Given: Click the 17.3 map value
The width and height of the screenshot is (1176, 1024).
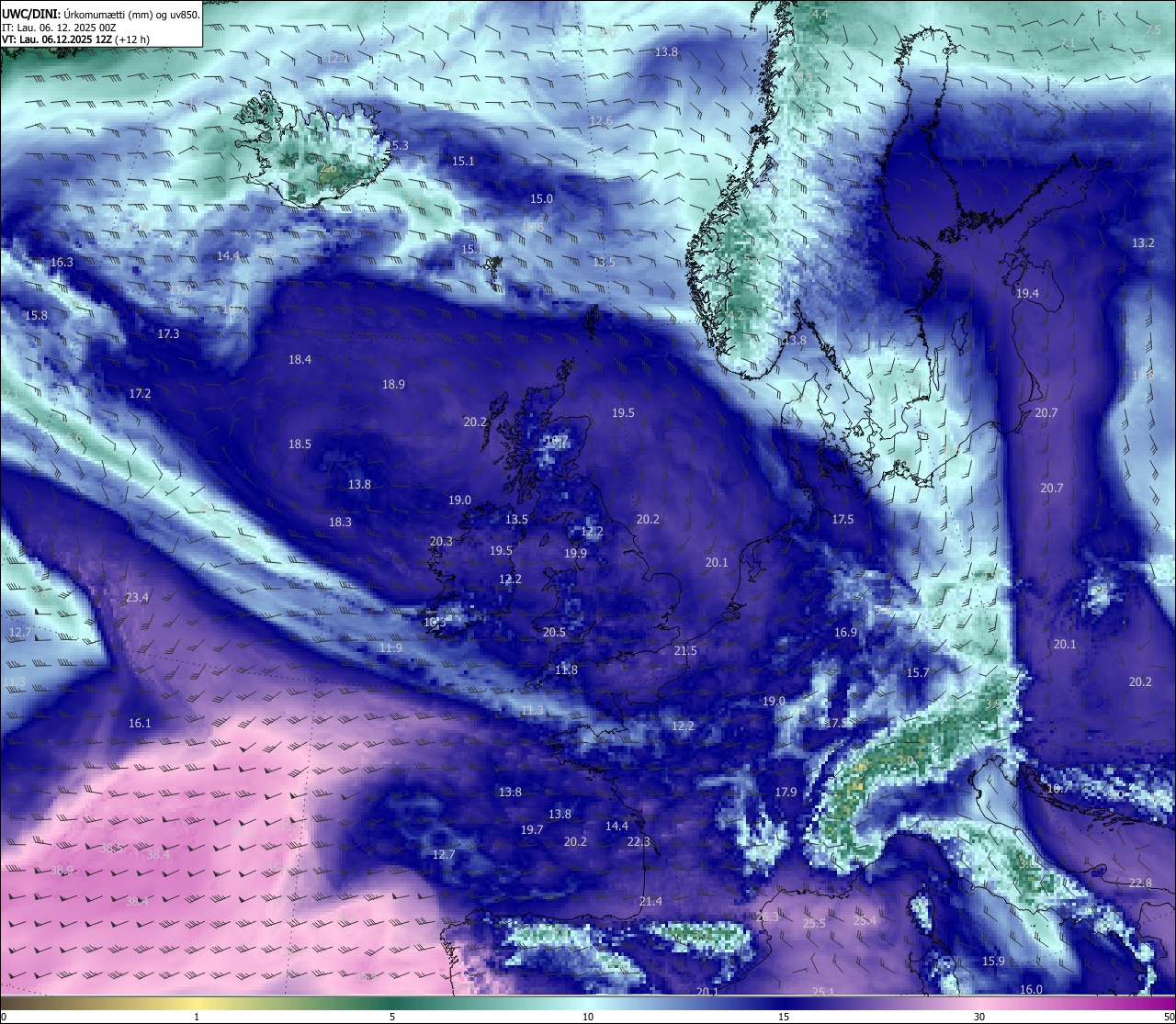Looking at the screenshot, I should [168, 333].
